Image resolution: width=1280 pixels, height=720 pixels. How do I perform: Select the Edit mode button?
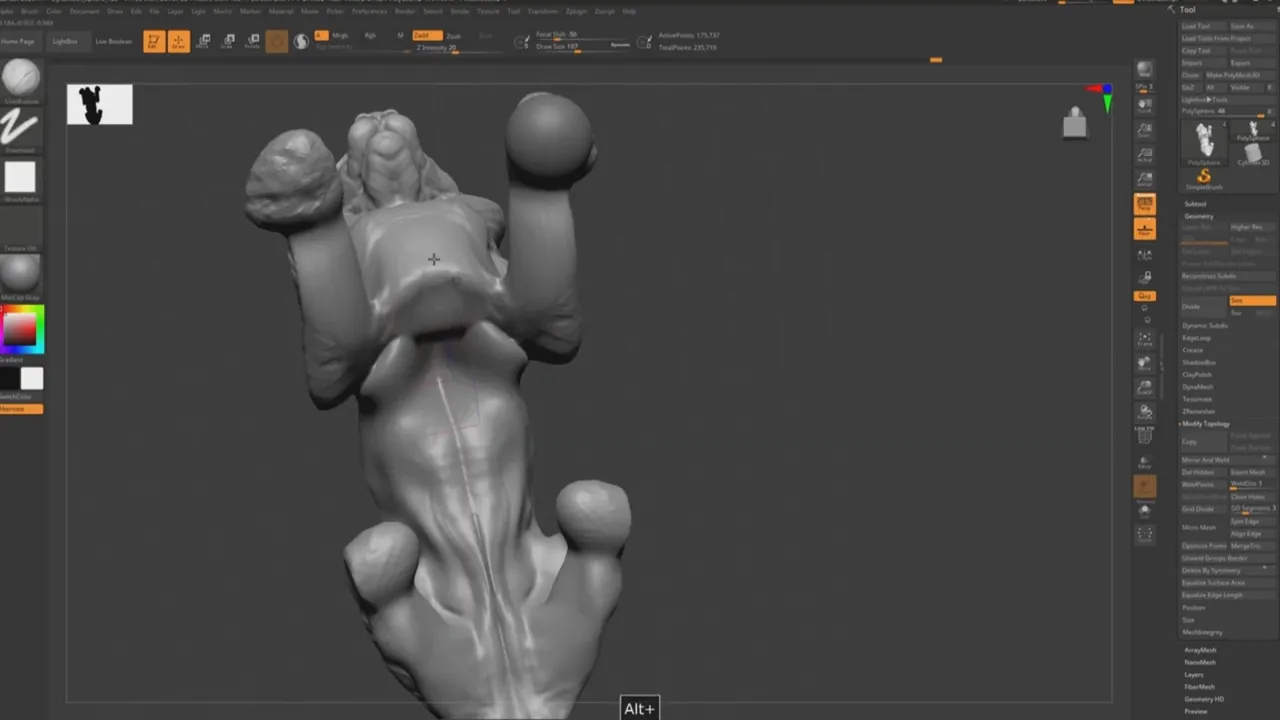click(153, 42)
